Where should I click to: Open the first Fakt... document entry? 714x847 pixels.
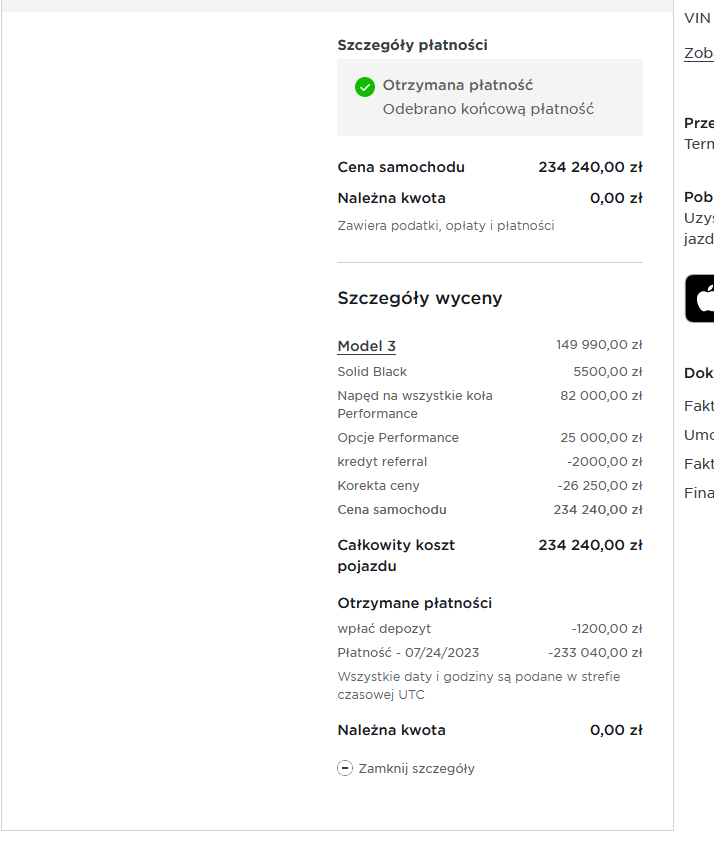[x=698, y=406]
